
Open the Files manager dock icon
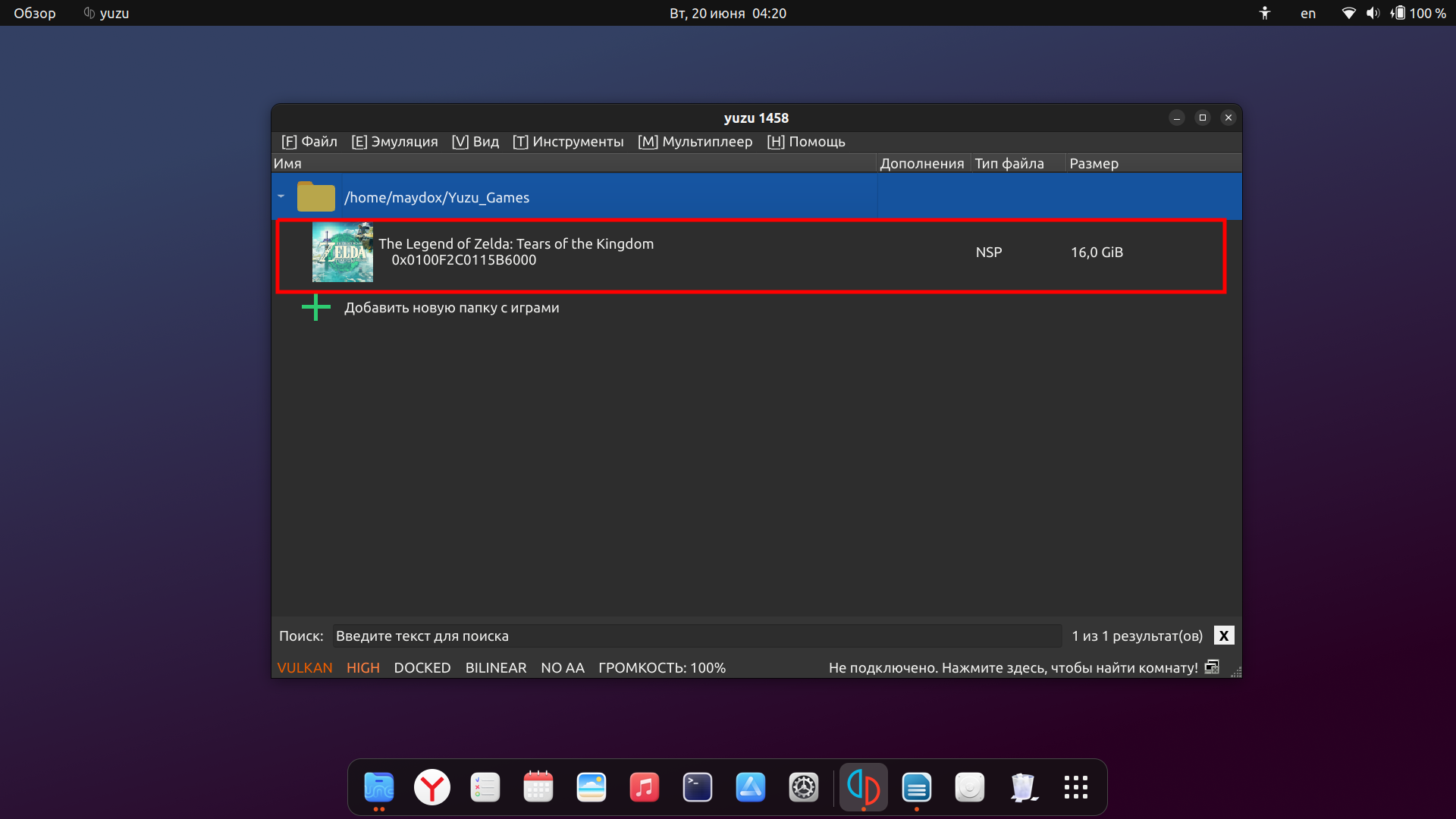pyautogui.click(x=379, y=787)
